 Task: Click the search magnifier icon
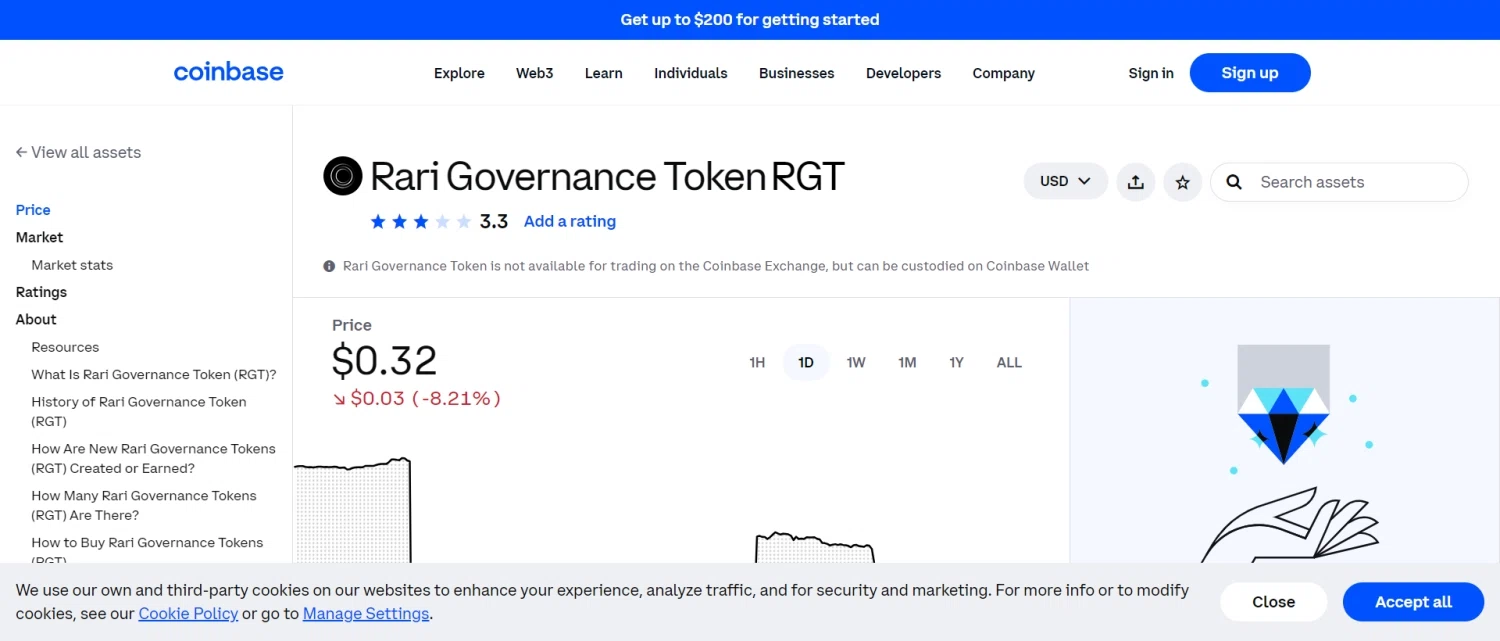click(x=1234, y=182)
